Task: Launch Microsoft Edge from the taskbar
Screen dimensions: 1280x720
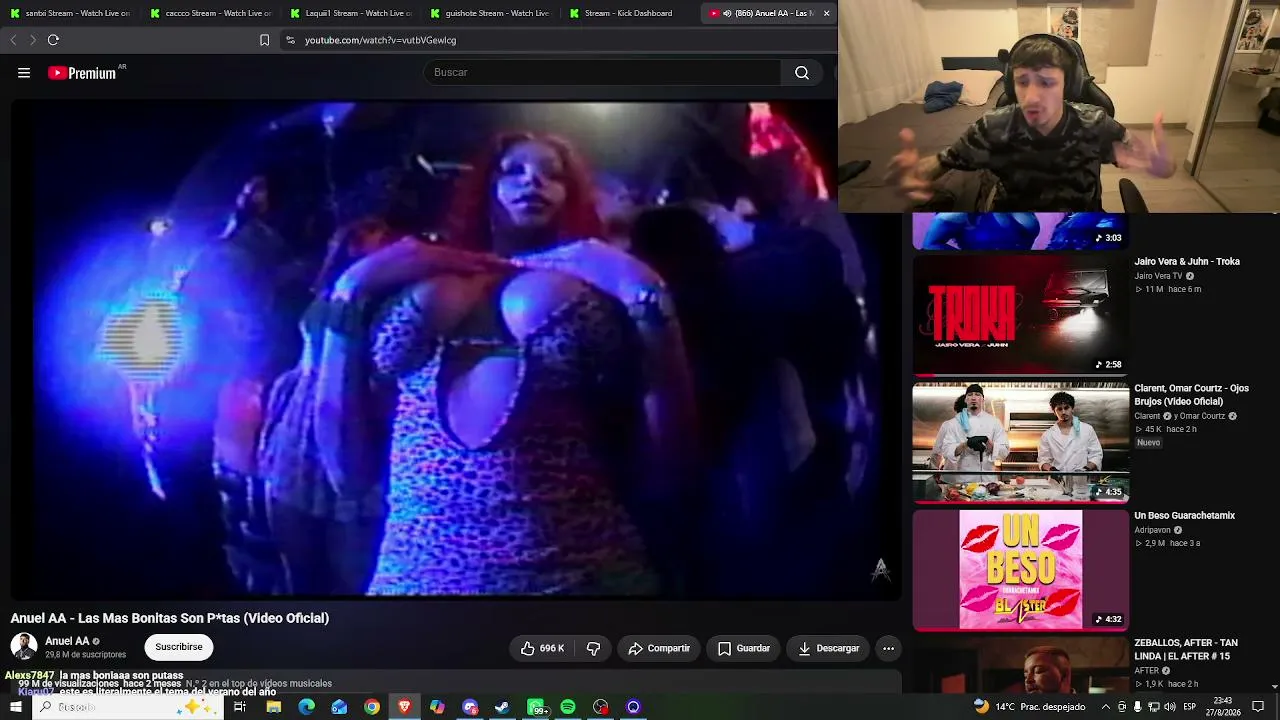Action: point(306,707)
